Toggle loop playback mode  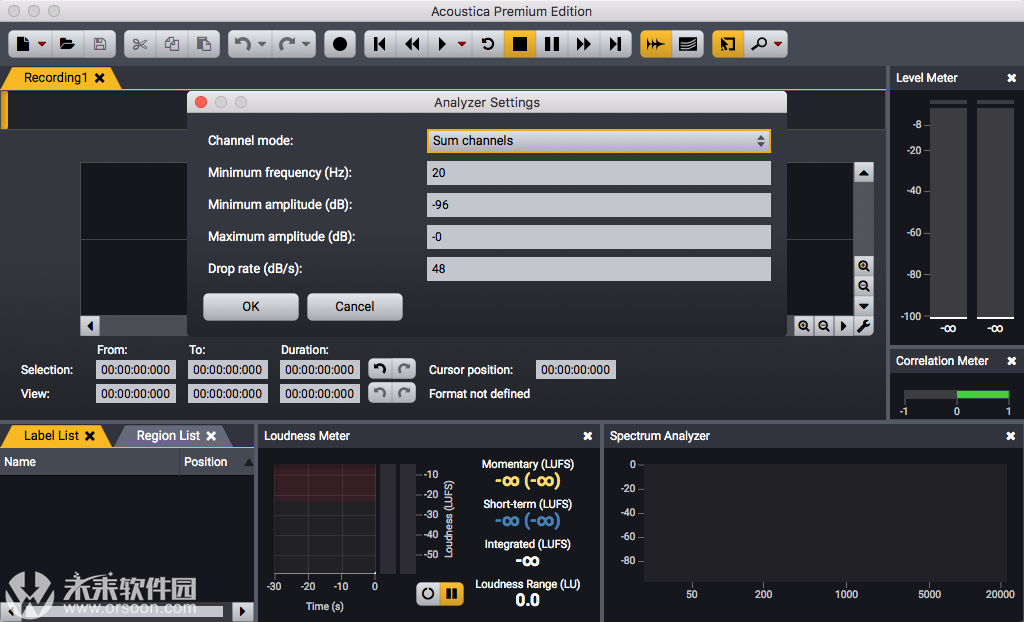488,44
